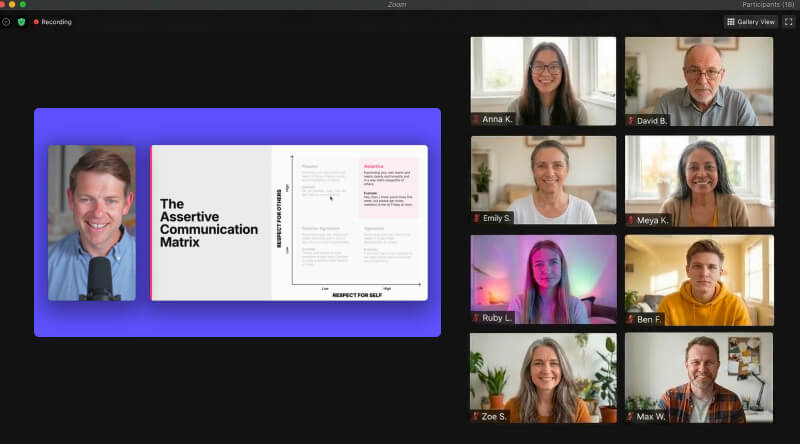Click Emily S.'s muted microphone icon
This screenshot has width=800, height=444.
[476, 218]
